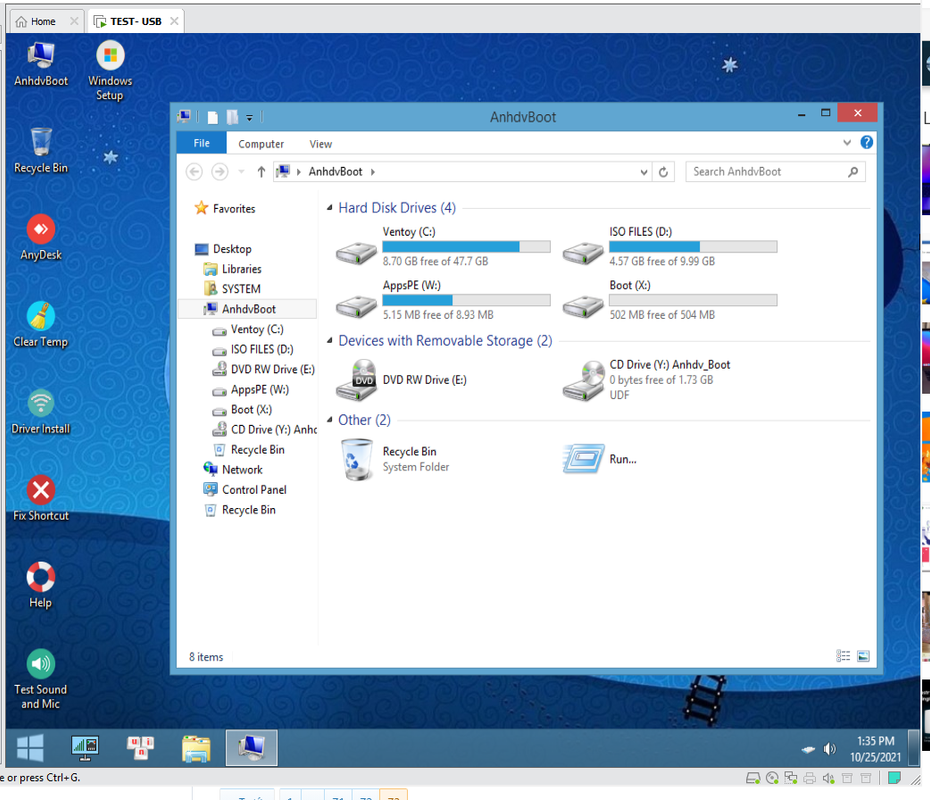Screen dimensions: 930x800
Task: Collapse the Other (2) group
Action: pos(330,420)
